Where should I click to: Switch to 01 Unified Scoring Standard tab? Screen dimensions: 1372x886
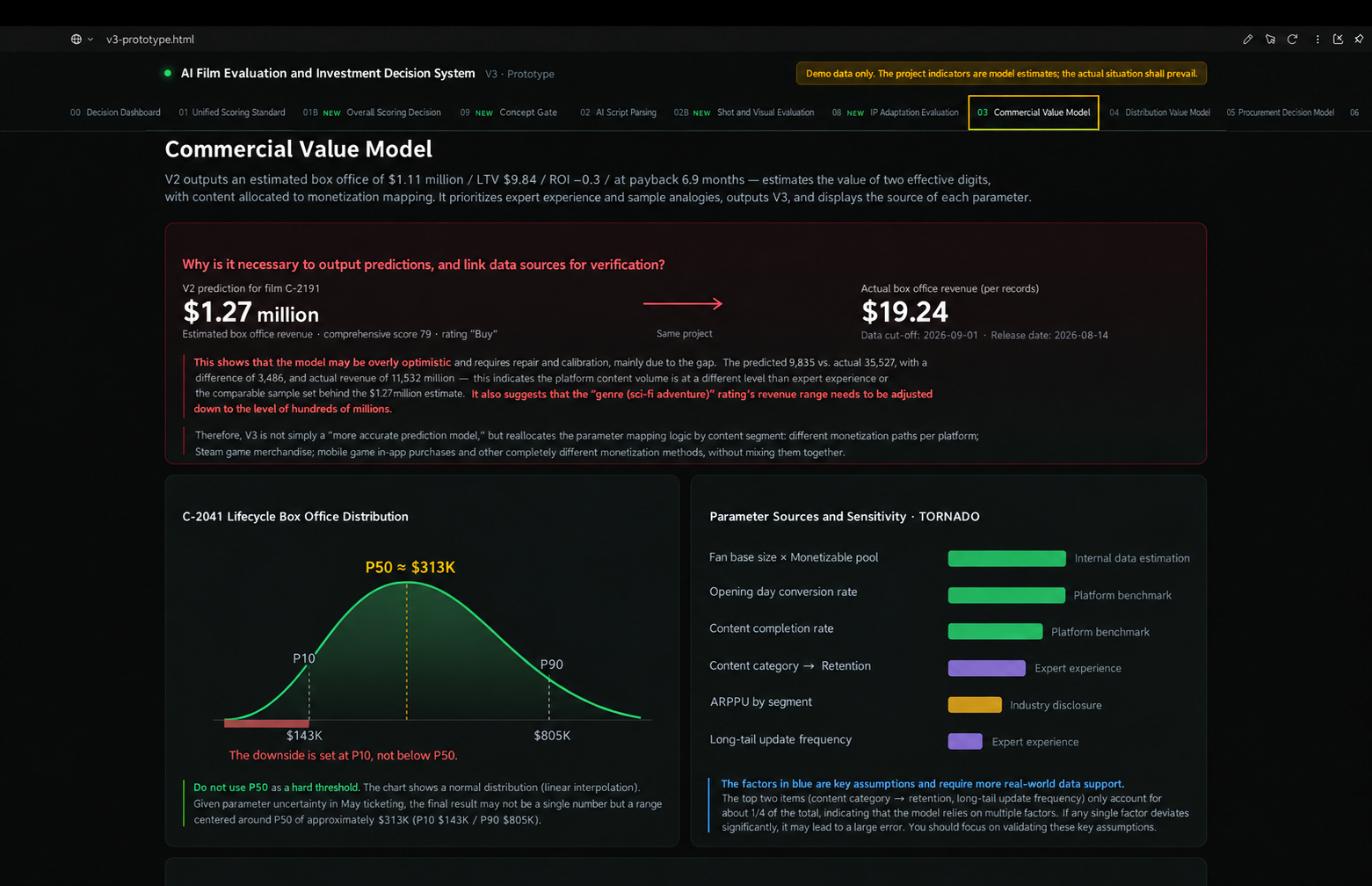pos(232,113)
